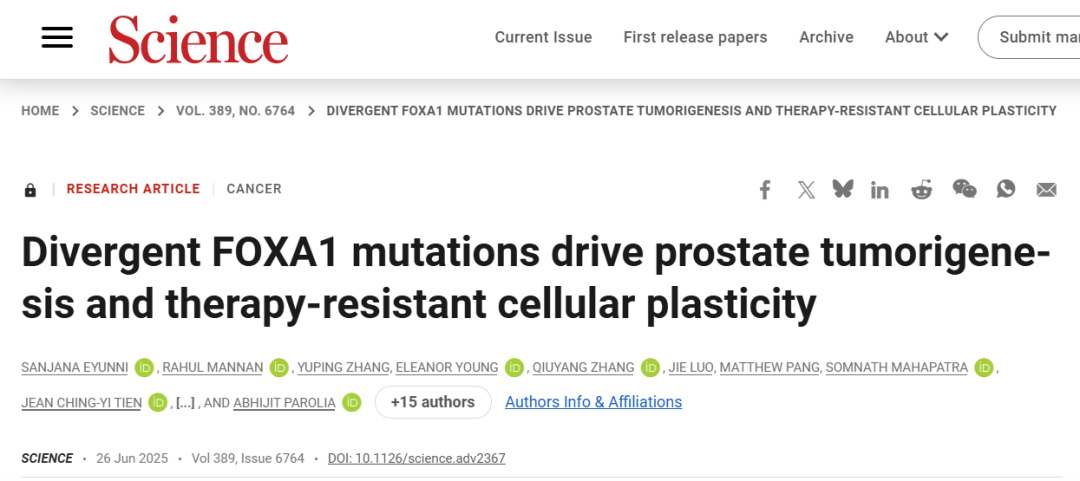1080x481 pixels.
Task: Expand the hidden authors ellipsis
Action: (x=185, y=403)
